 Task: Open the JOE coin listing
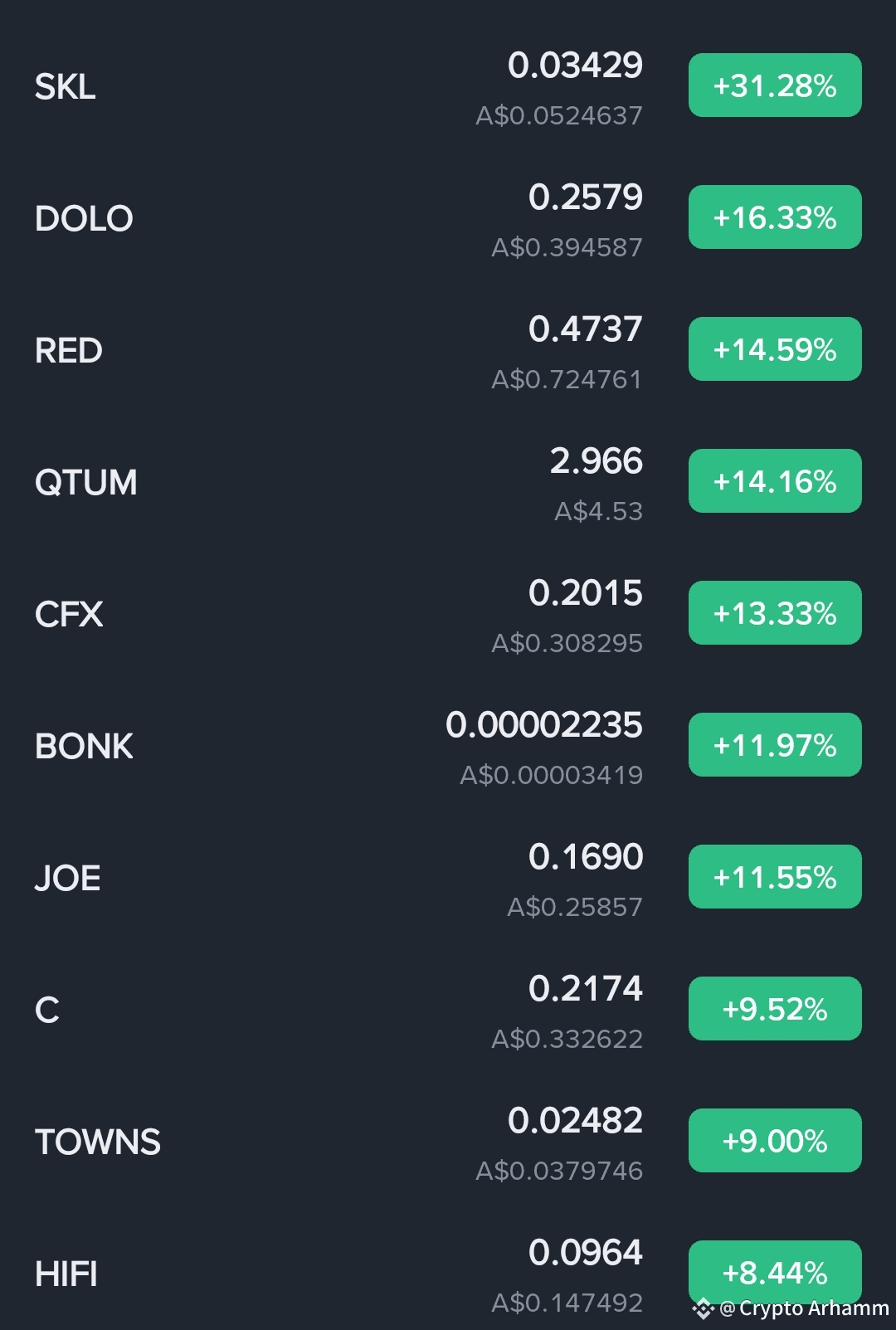448,878
